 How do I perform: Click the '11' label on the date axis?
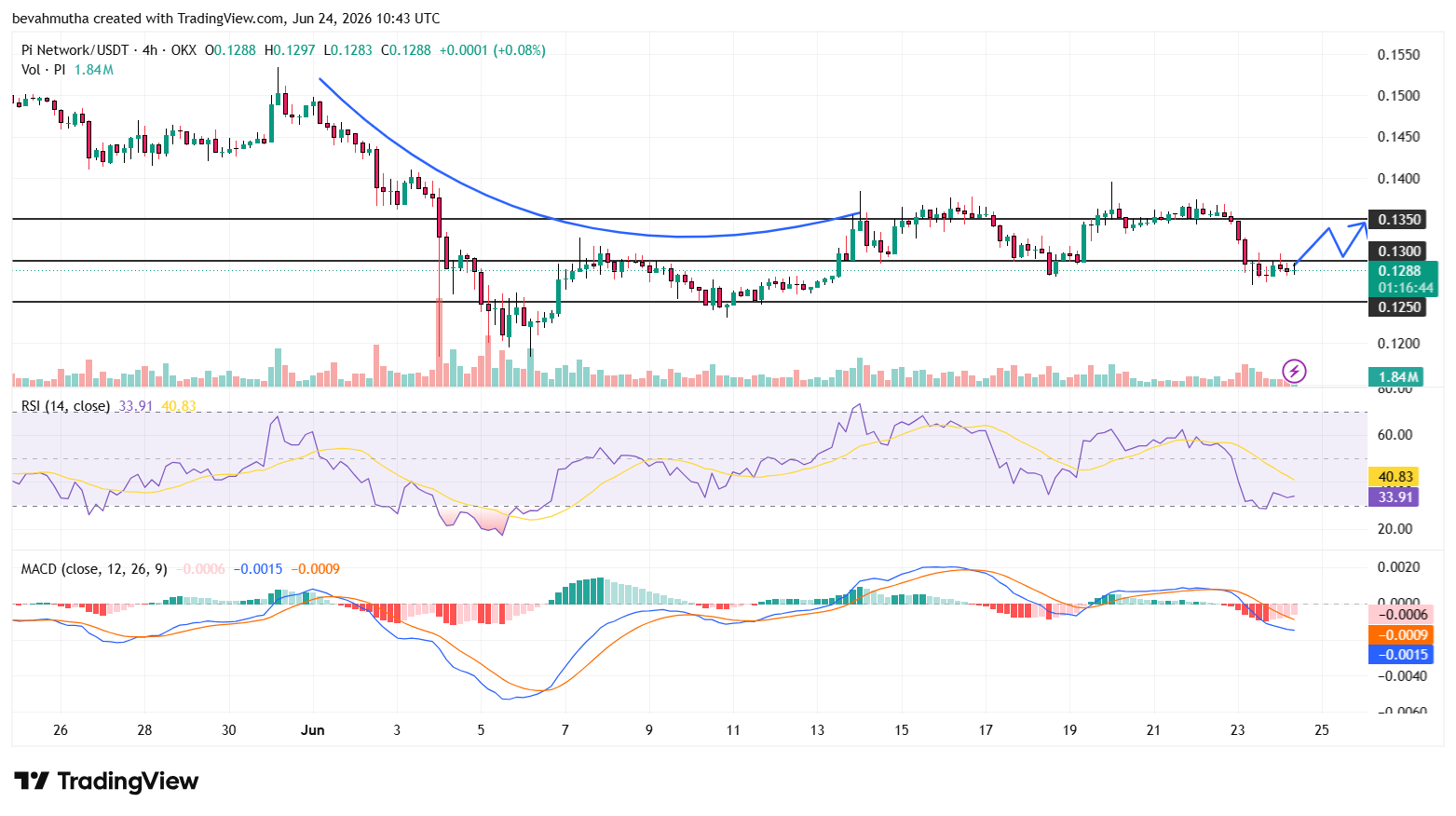point(733,730)
